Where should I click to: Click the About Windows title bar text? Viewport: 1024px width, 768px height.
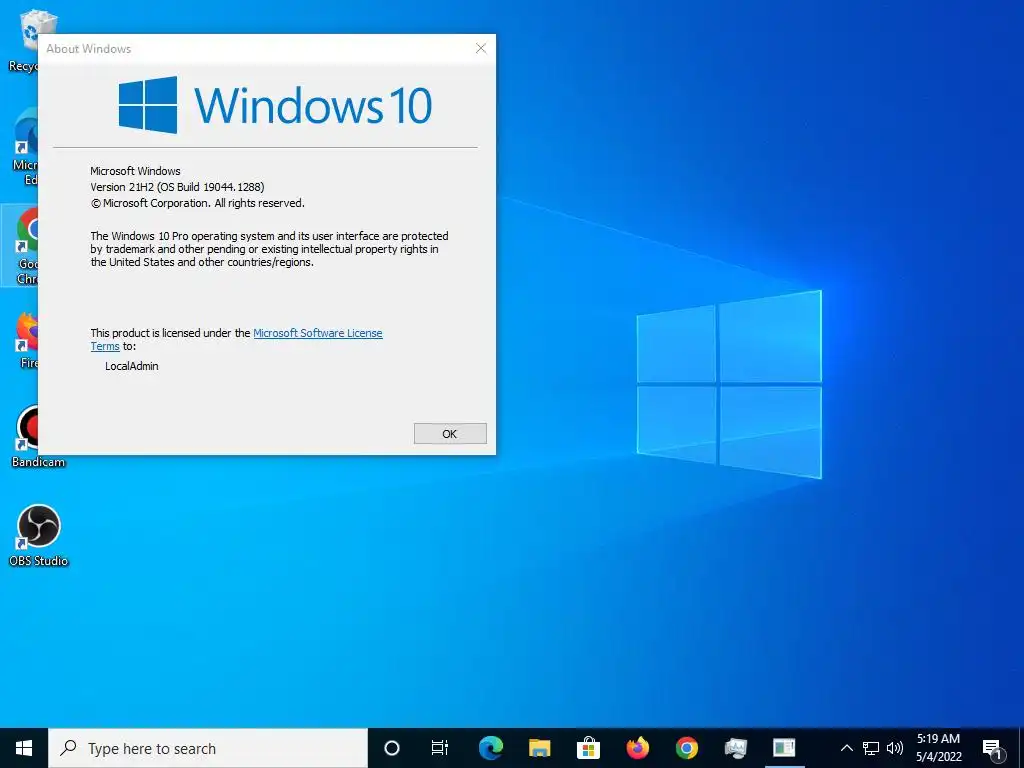[x=89, y=49]
